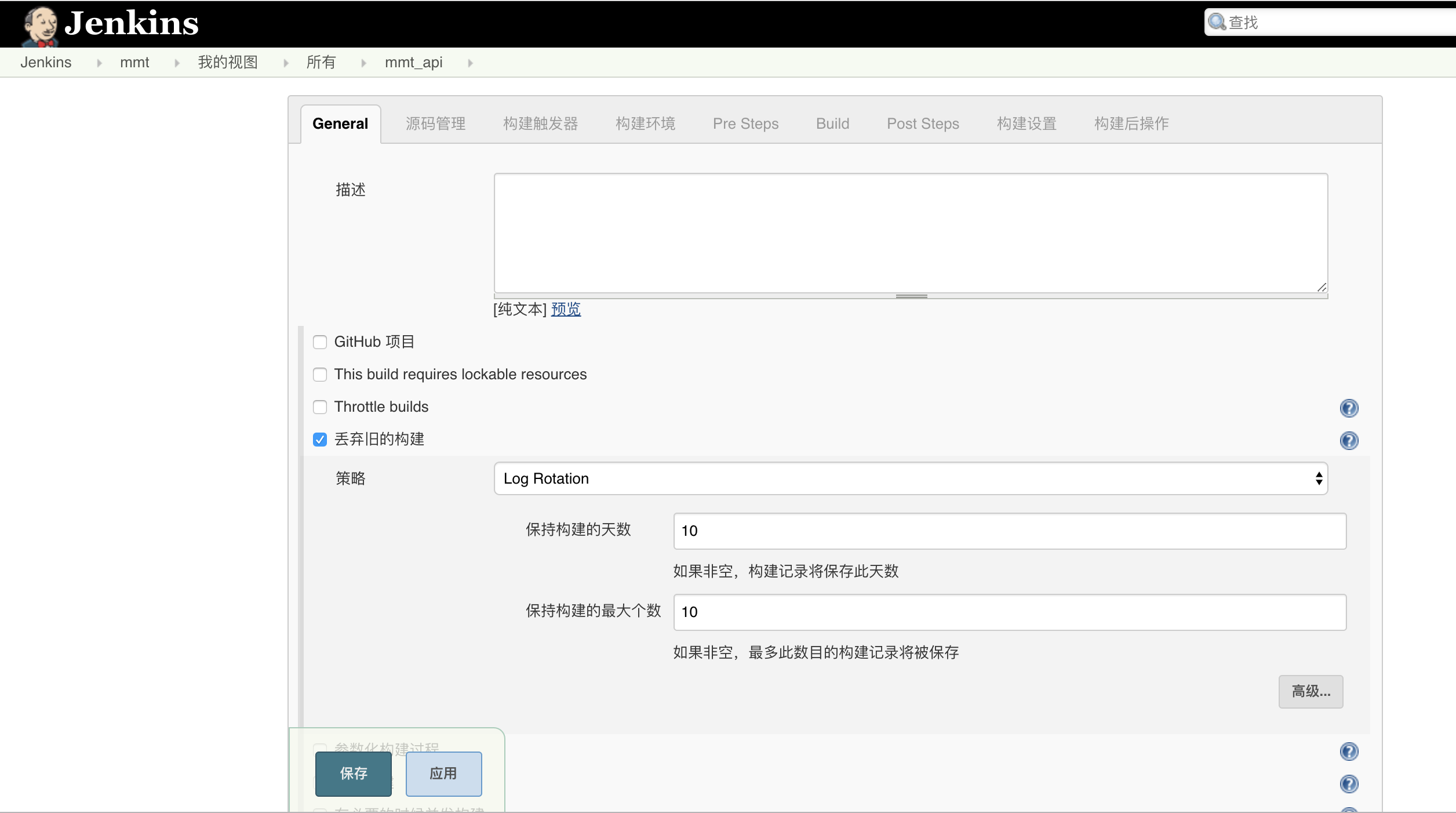Go to the Build tab
The height and width of the screenshot is (813, 1456).
point(832,124)
